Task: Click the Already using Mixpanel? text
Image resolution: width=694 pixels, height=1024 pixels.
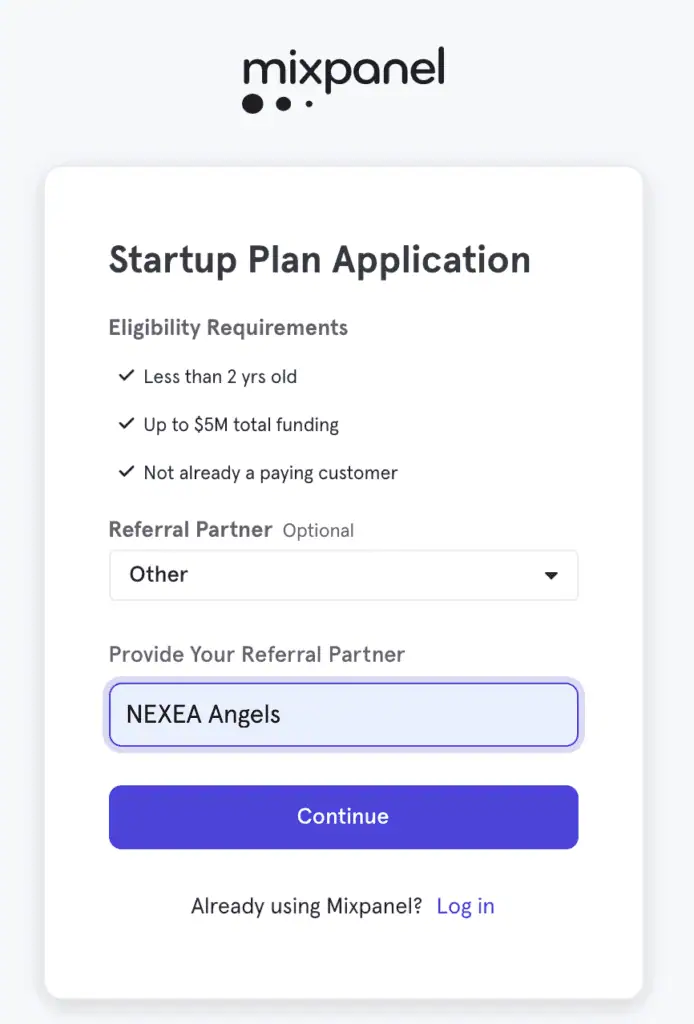Action: tap(306, 906)
